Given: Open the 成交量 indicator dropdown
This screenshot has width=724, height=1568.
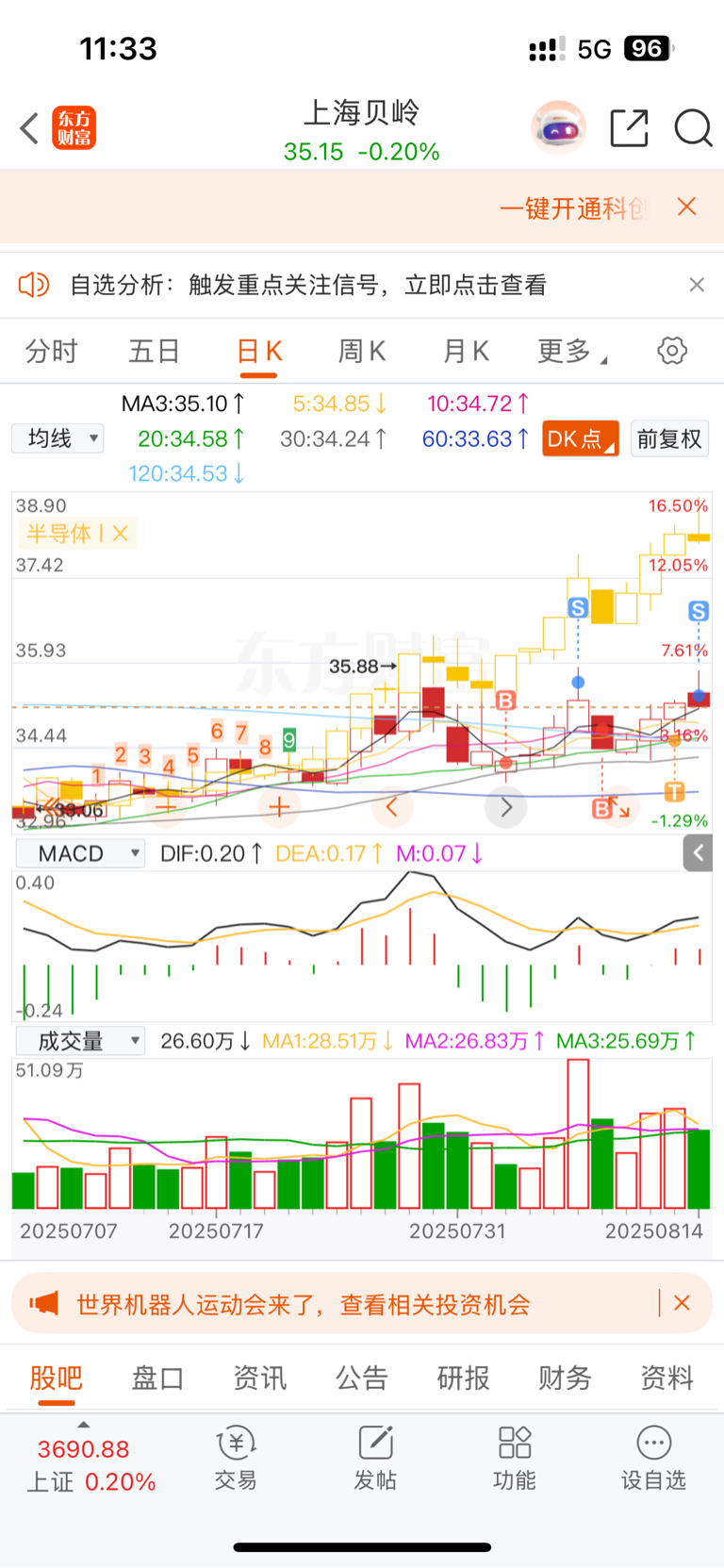Looking at the screenshot, I should 80,1041.
